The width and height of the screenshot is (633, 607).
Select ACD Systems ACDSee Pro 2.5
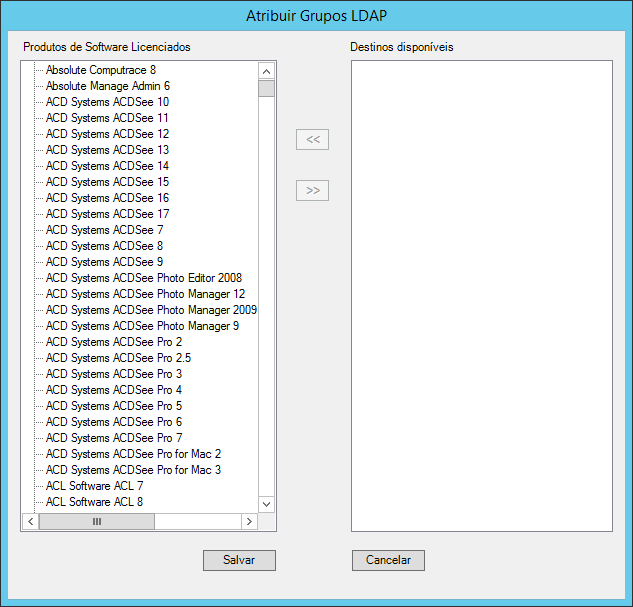coord(119,358)
